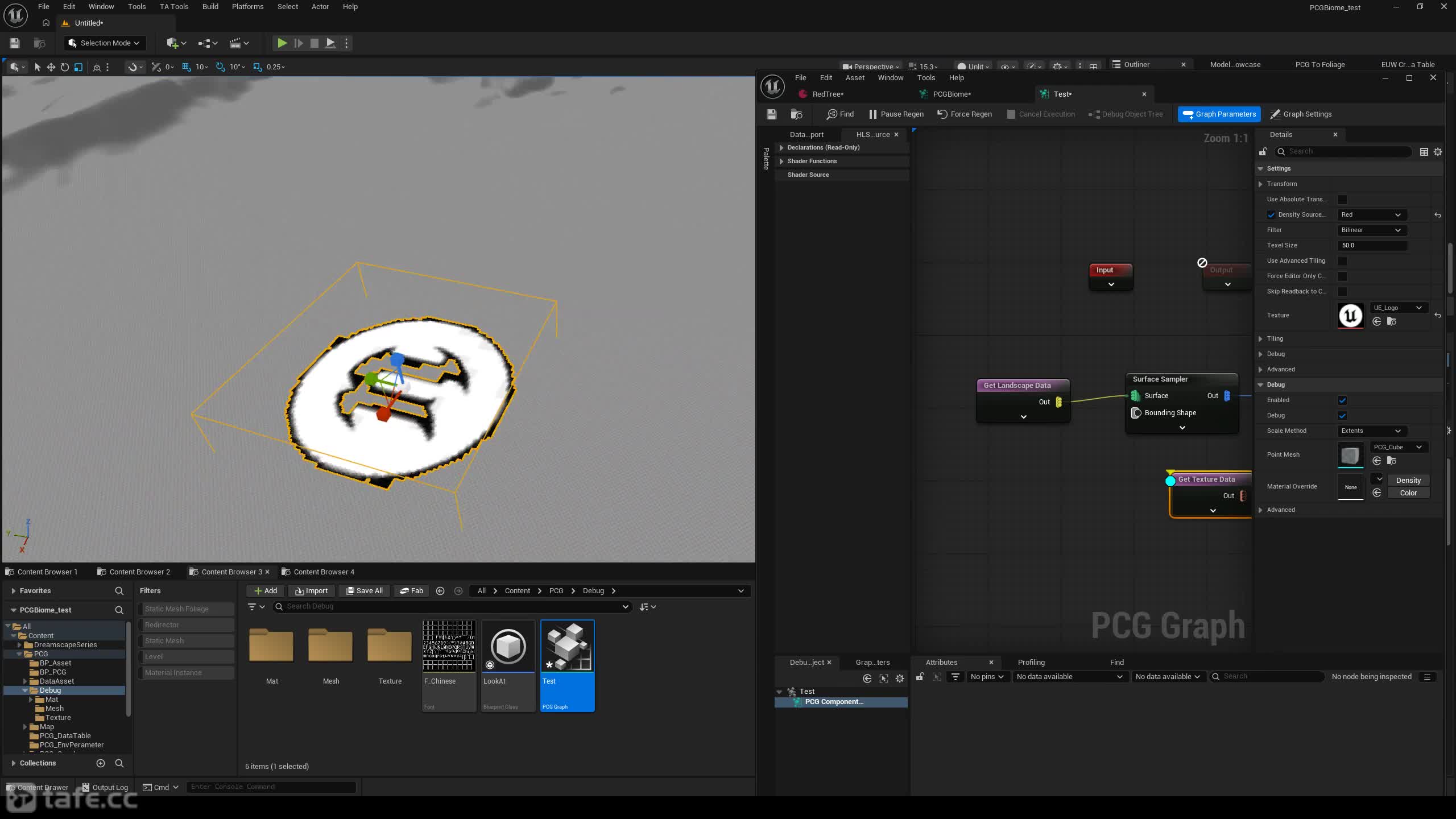The height and width of the screenshot is (819, 1456).
Task: Click the Details panel lock icon
Action: tap(1263, 152)
